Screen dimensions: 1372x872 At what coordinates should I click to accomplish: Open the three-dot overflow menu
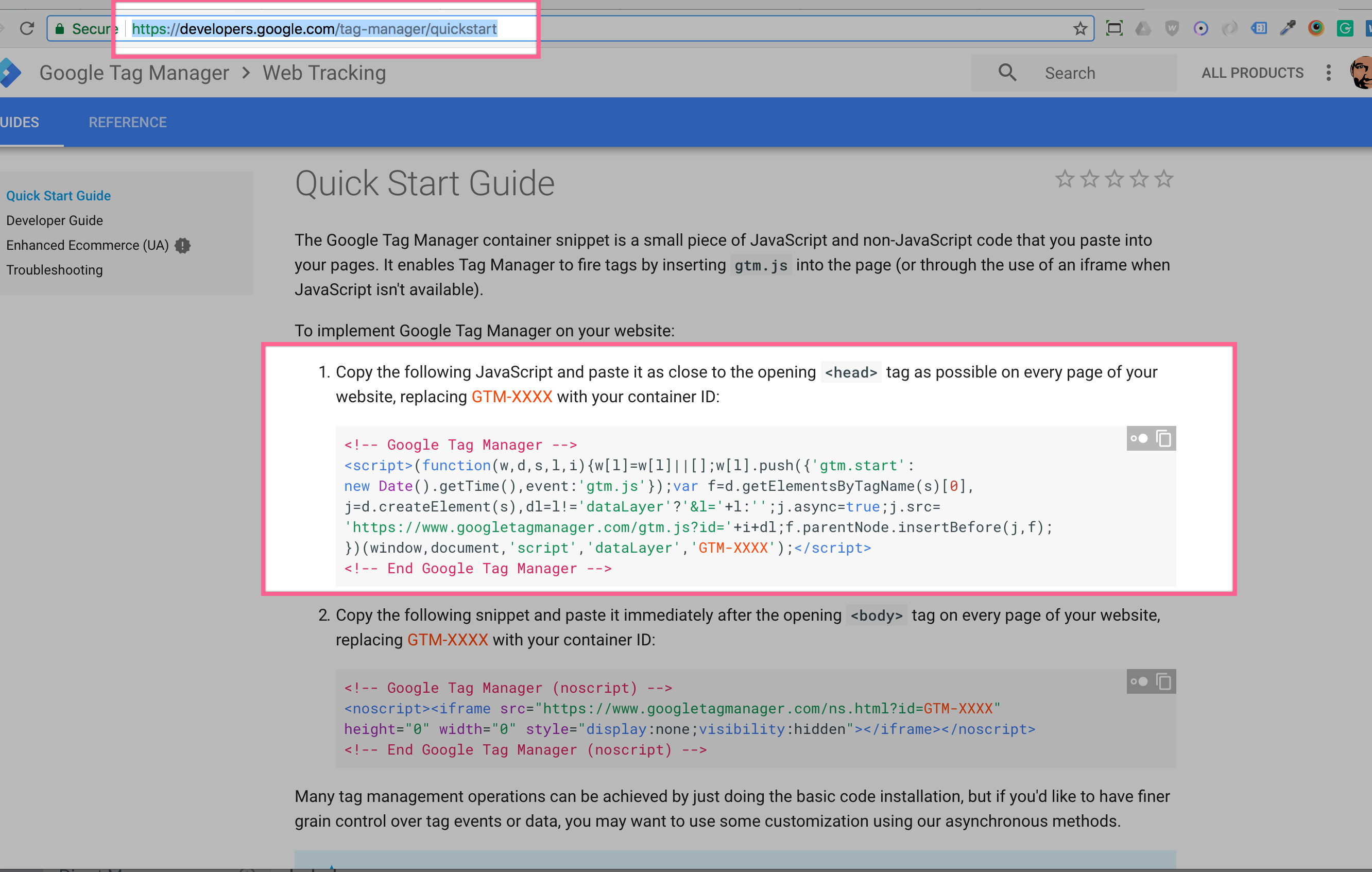pos(1328,73)
